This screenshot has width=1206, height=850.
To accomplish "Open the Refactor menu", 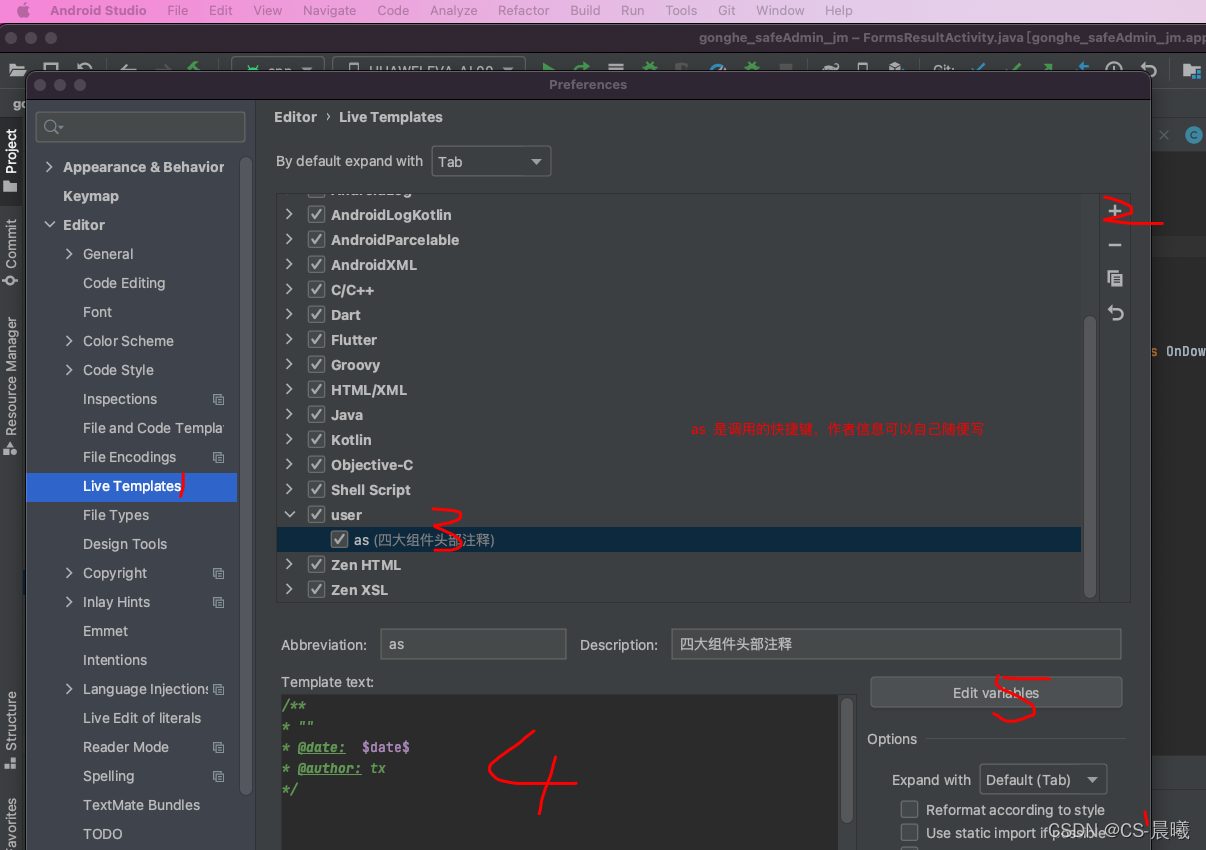I will coord(524,11).
